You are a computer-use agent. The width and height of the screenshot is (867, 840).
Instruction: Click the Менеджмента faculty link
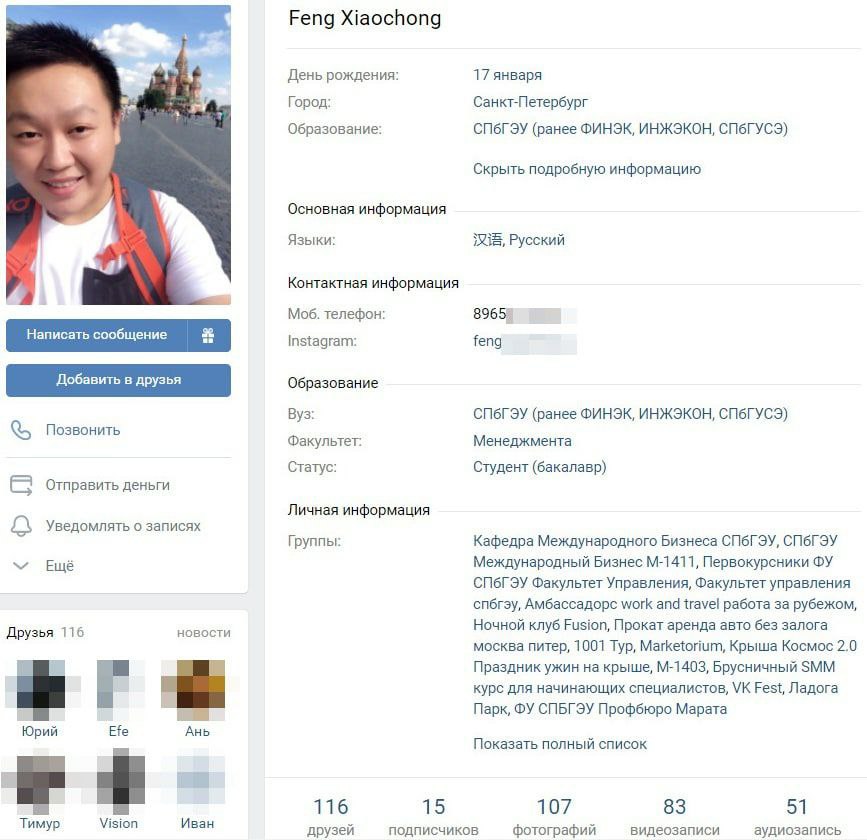[x=522, y=441]
